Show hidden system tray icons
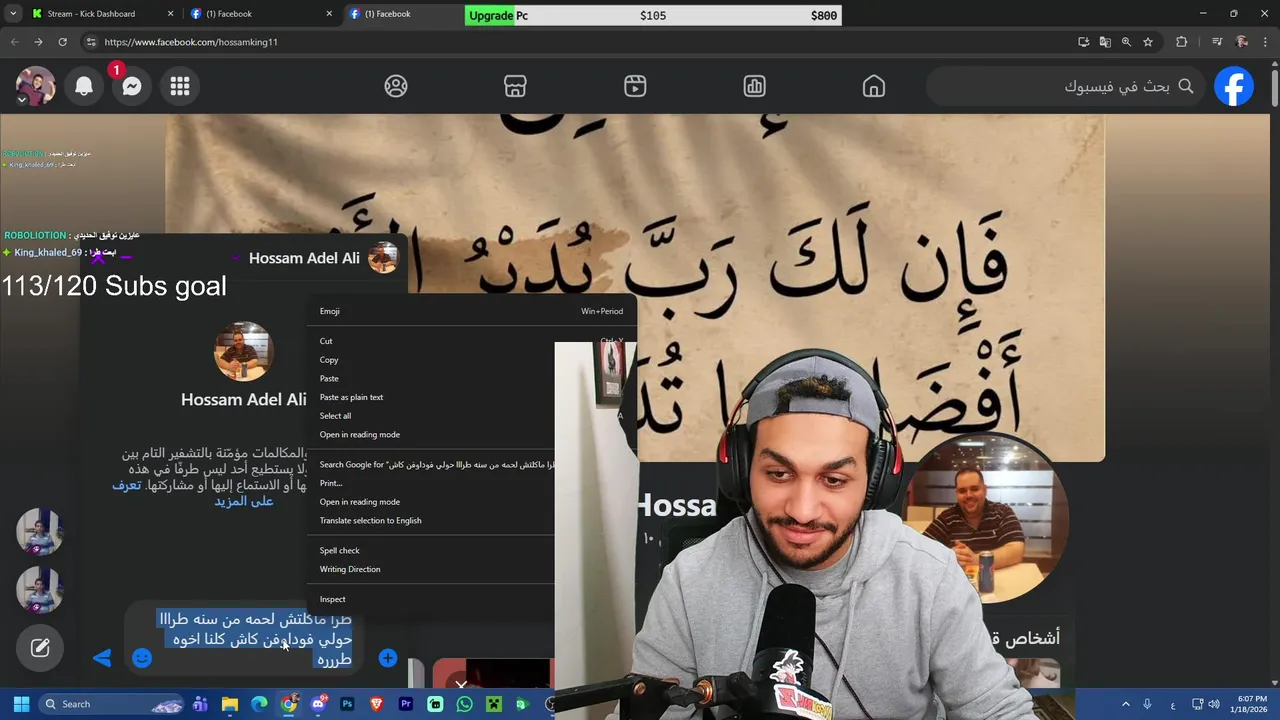This screenshot has height=720, width=1280. click(1126, 704)
